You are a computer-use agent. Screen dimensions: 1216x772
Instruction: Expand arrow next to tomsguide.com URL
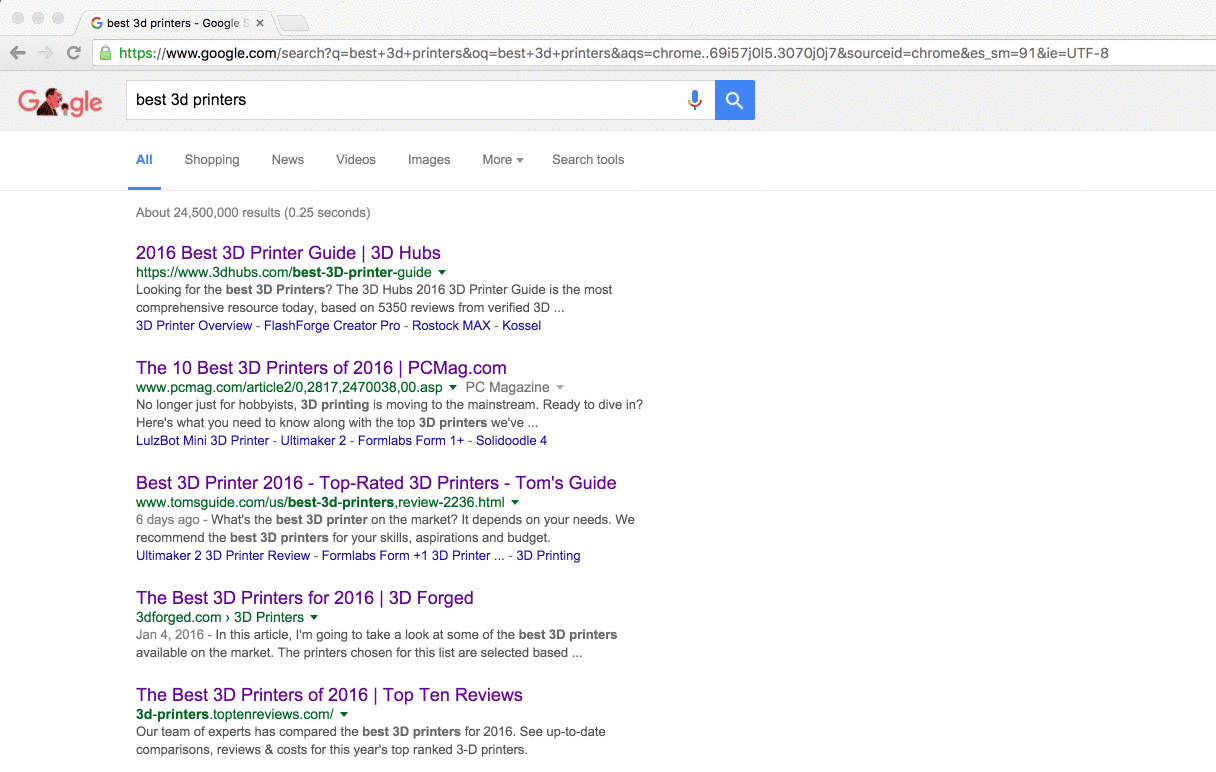coord(515,502)
